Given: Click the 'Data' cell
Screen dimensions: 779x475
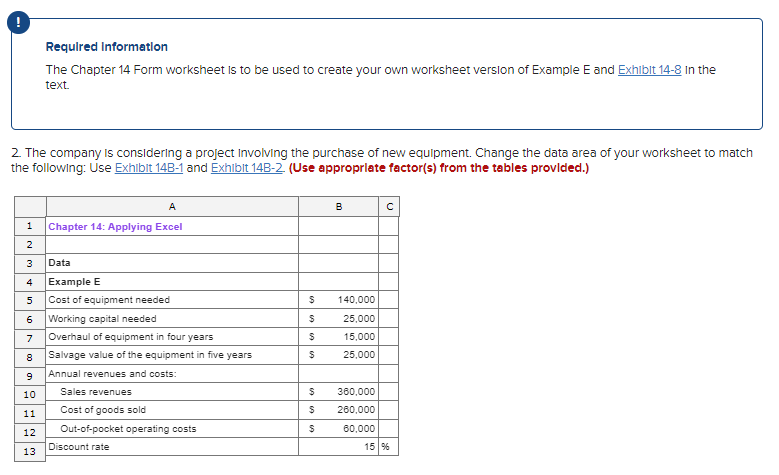Looking at the screenshot, I should click(x=172, y=263).
